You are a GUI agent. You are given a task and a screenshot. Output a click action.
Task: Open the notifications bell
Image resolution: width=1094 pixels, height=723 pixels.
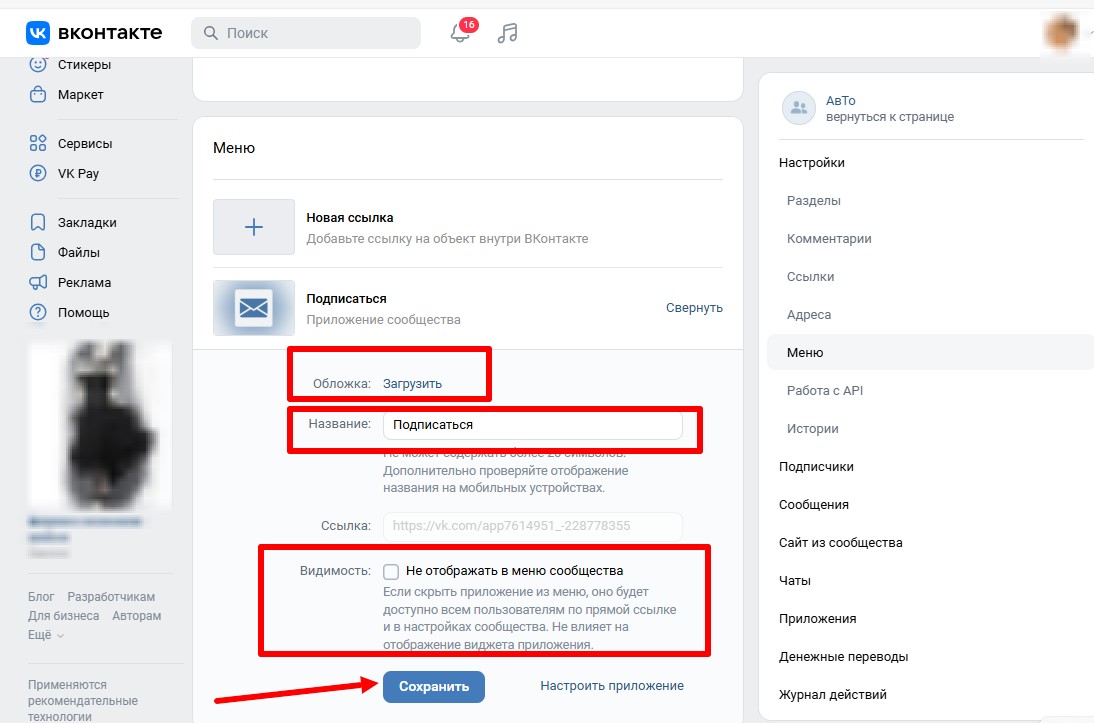pos(460,32)
